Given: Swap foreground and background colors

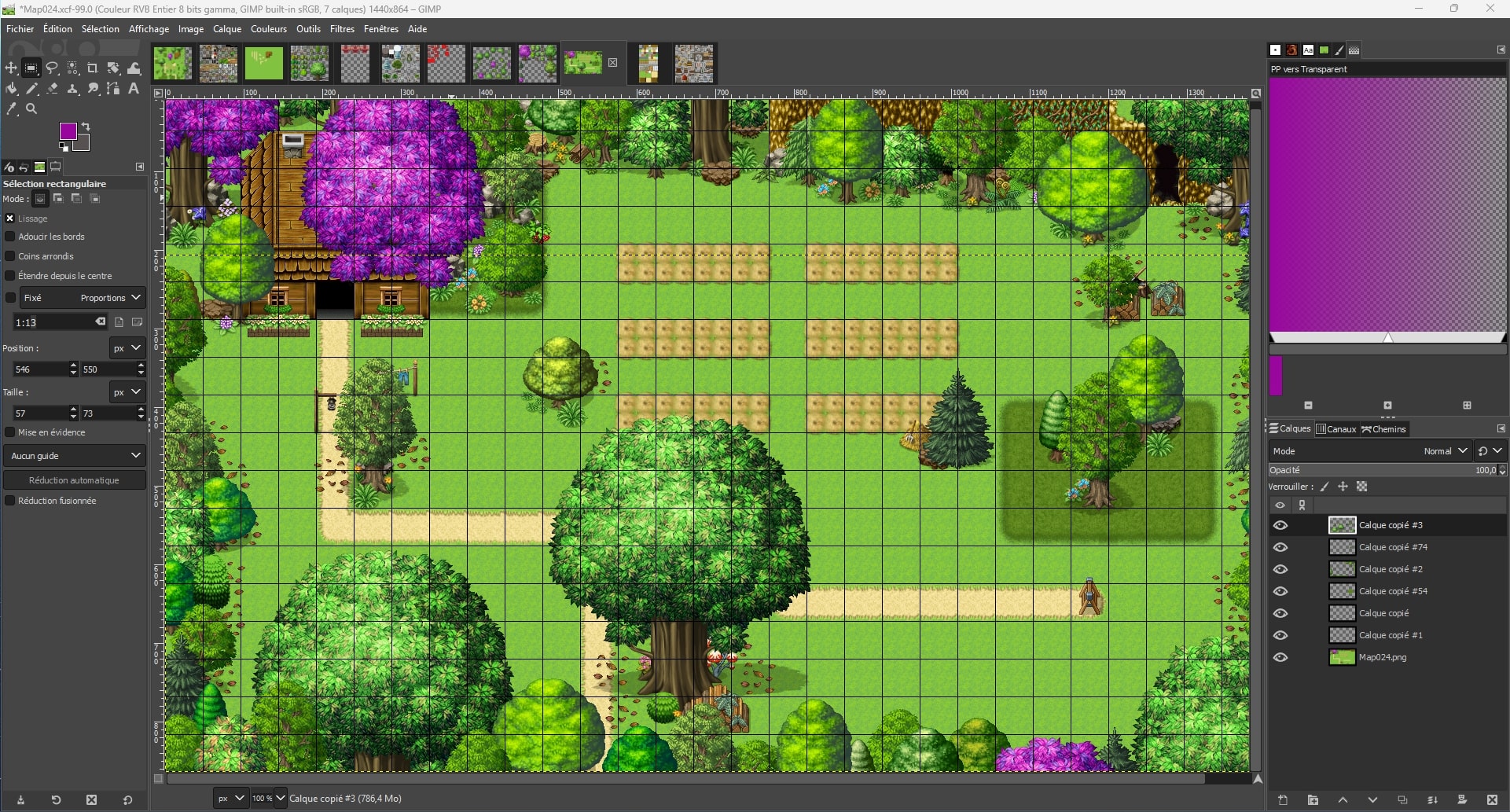Looking at the screenshot, I should (86, 127).
